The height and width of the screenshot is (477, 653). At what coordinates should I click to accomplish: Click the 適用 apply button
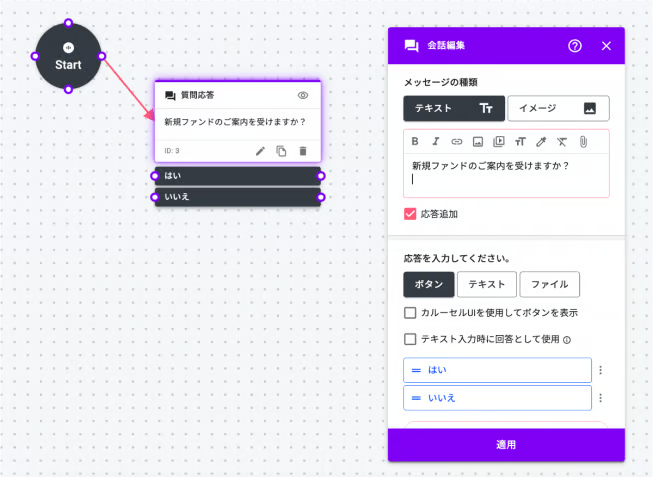pyautogui.click(x=506, y=444)
